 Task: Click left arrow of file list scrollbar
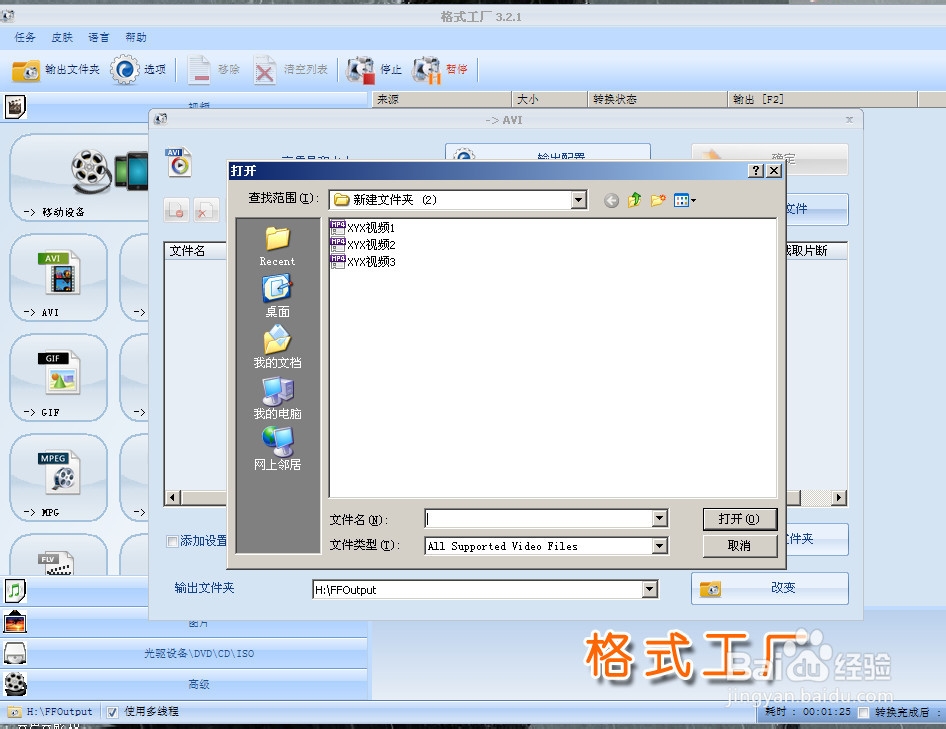pyautogui.click(x=173, y=498)
